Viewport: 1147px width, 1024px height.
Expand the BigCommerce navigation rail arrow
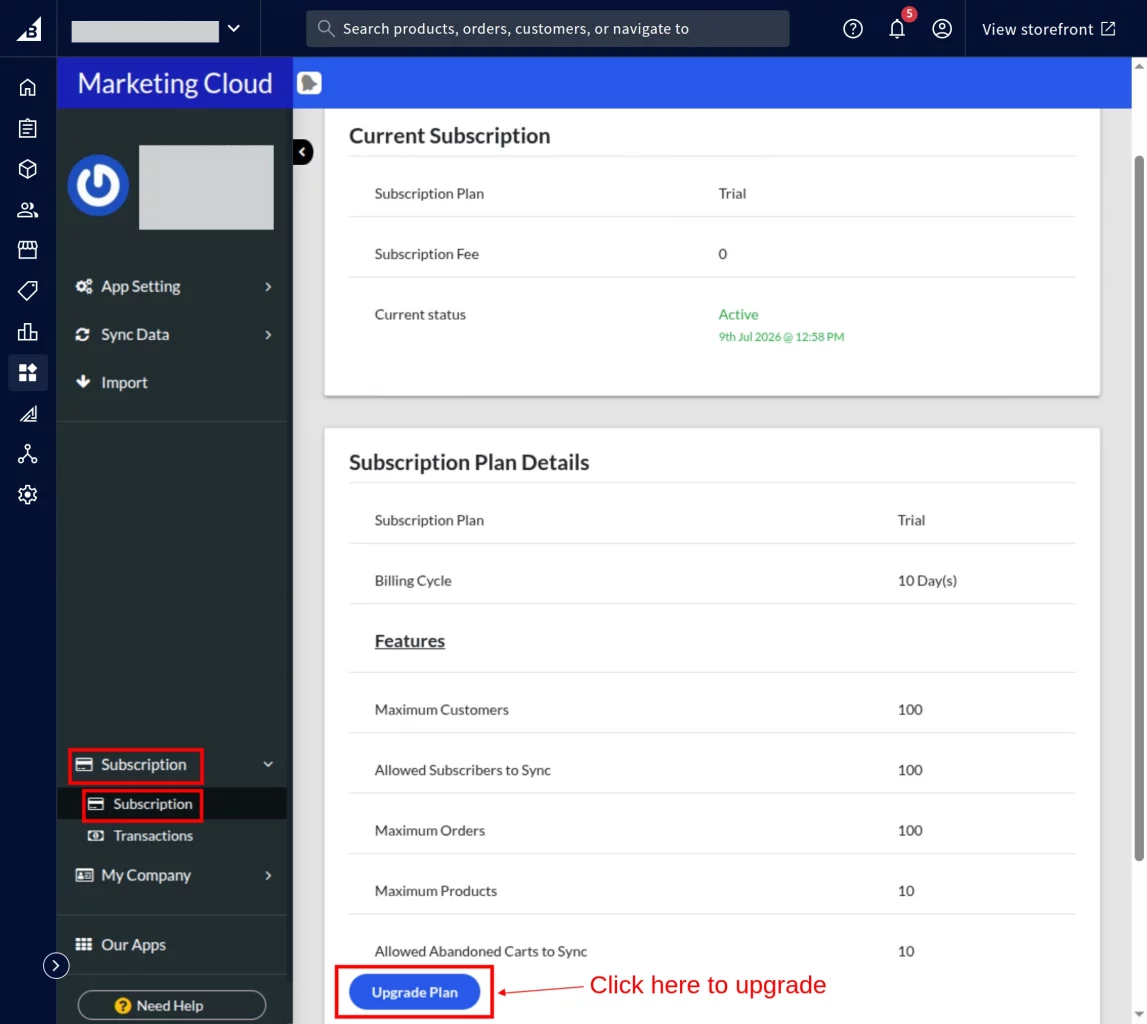(56, 965)
